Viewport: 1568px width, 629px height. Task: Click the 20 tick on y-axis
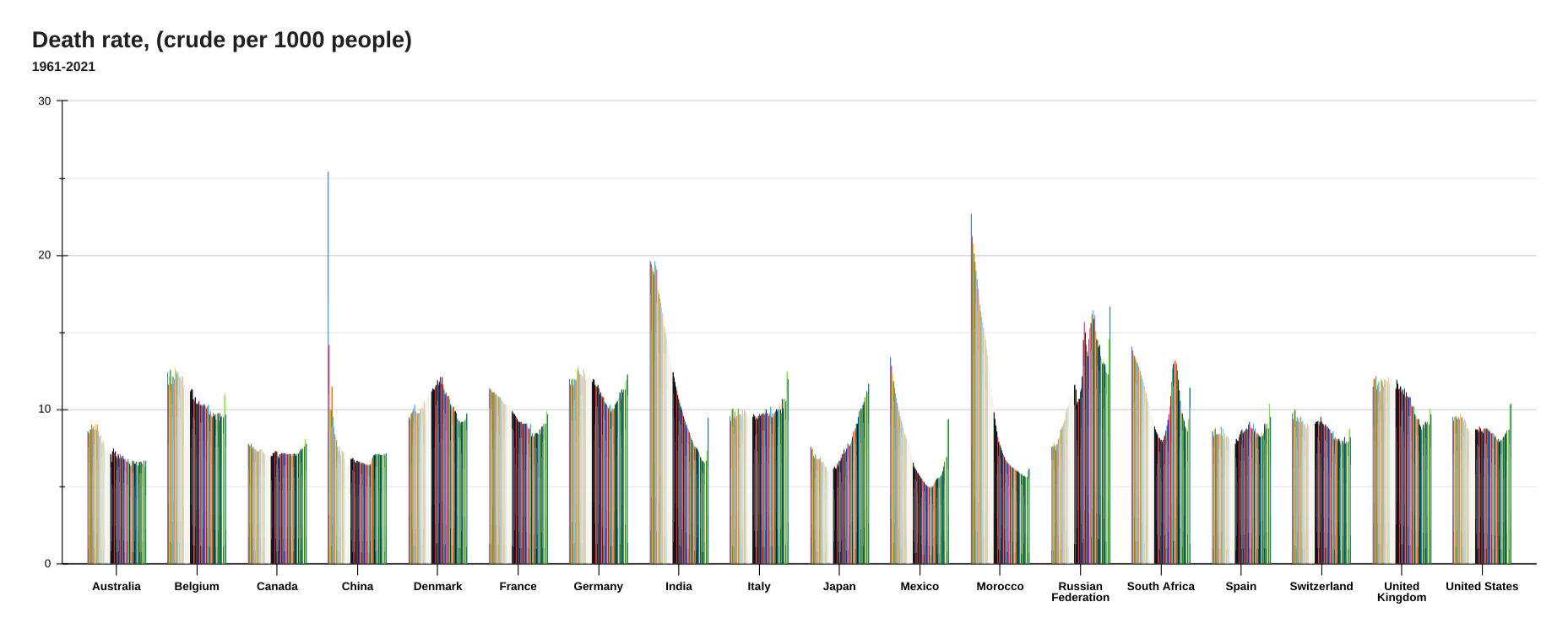[x=44, y=256]
